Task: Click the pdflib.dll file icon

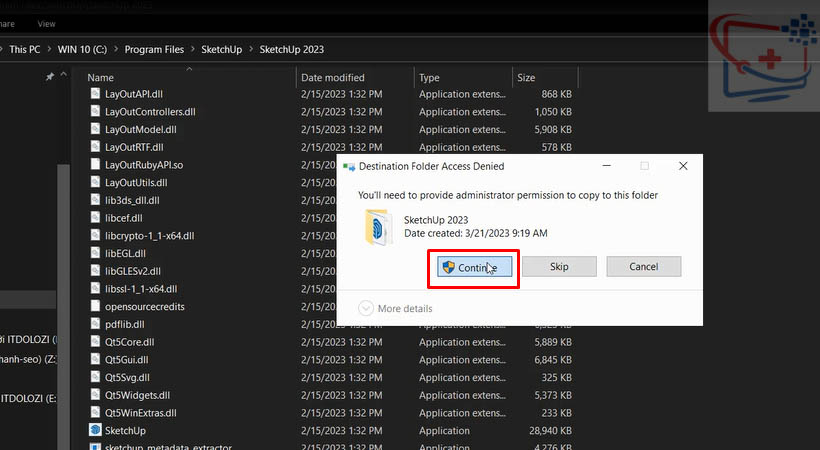Action: 95,324
